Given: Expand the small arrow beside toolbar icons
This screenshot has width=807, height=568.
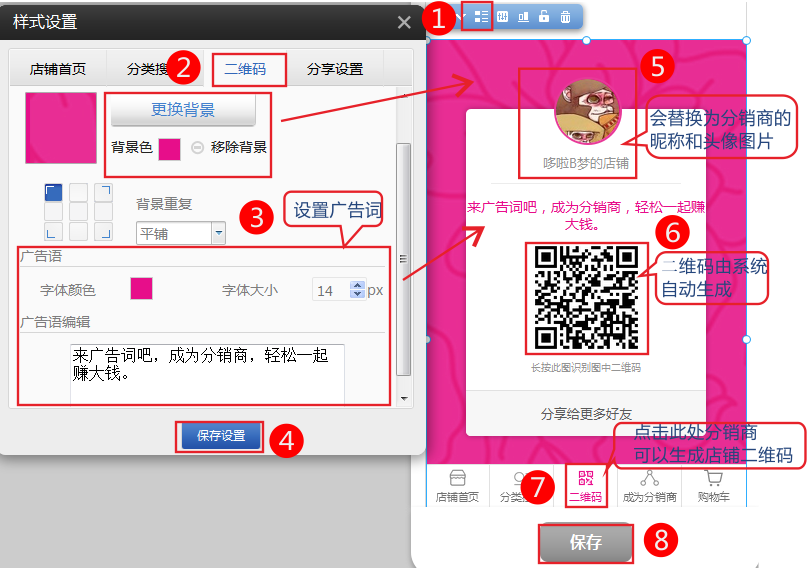Looking at the screenshot, I should [x=461, y=17].
